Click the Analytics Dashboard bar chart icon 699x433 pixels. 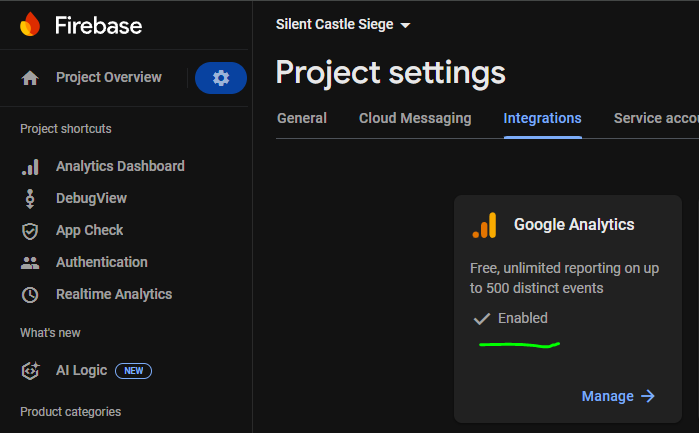point(30,167)
